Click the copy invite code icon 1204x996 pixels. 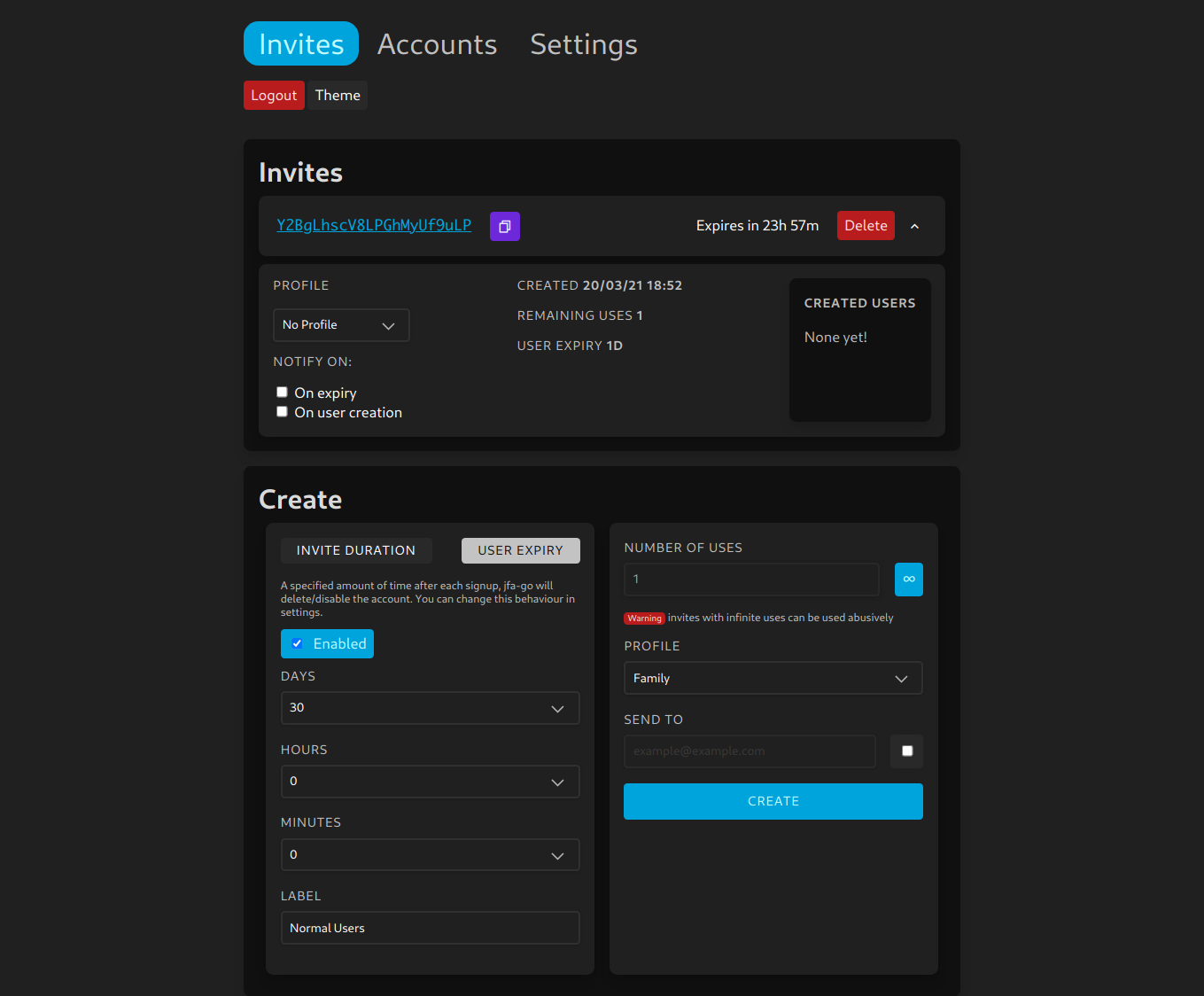click(x=504, y=226)
